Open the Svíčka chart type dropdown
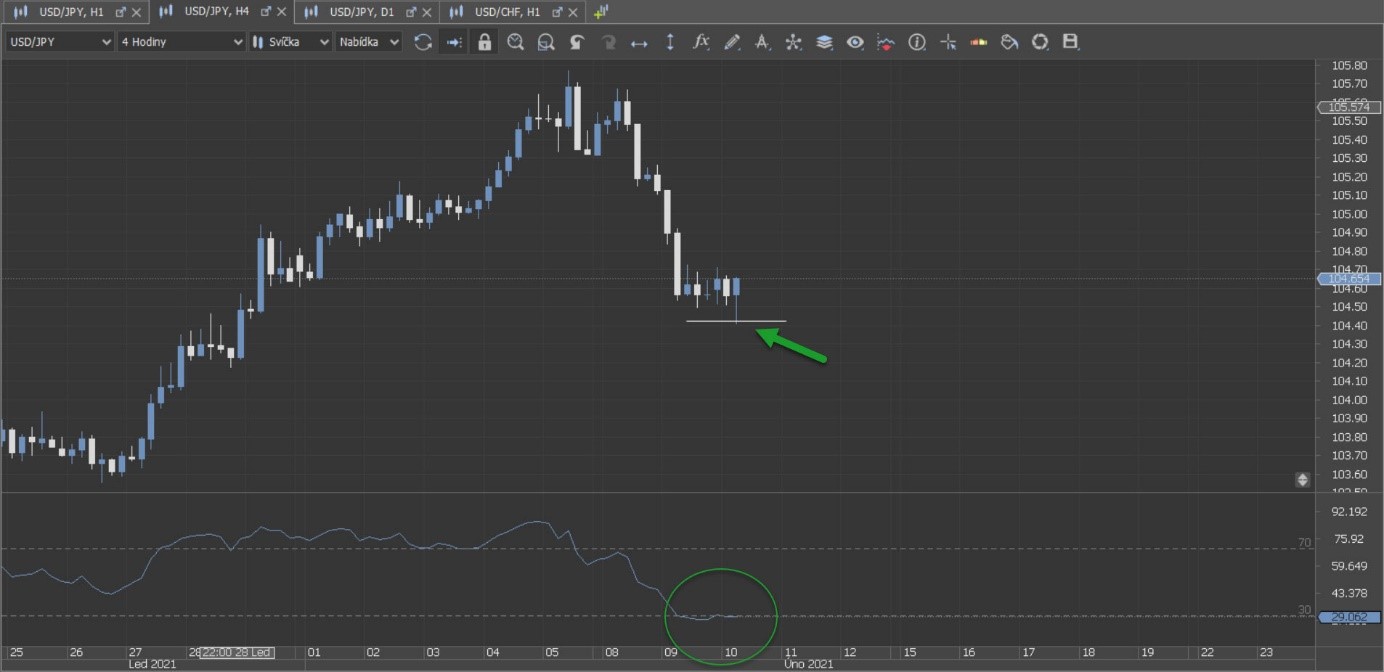Screen dimensions: 1384x672 (290, 42)
